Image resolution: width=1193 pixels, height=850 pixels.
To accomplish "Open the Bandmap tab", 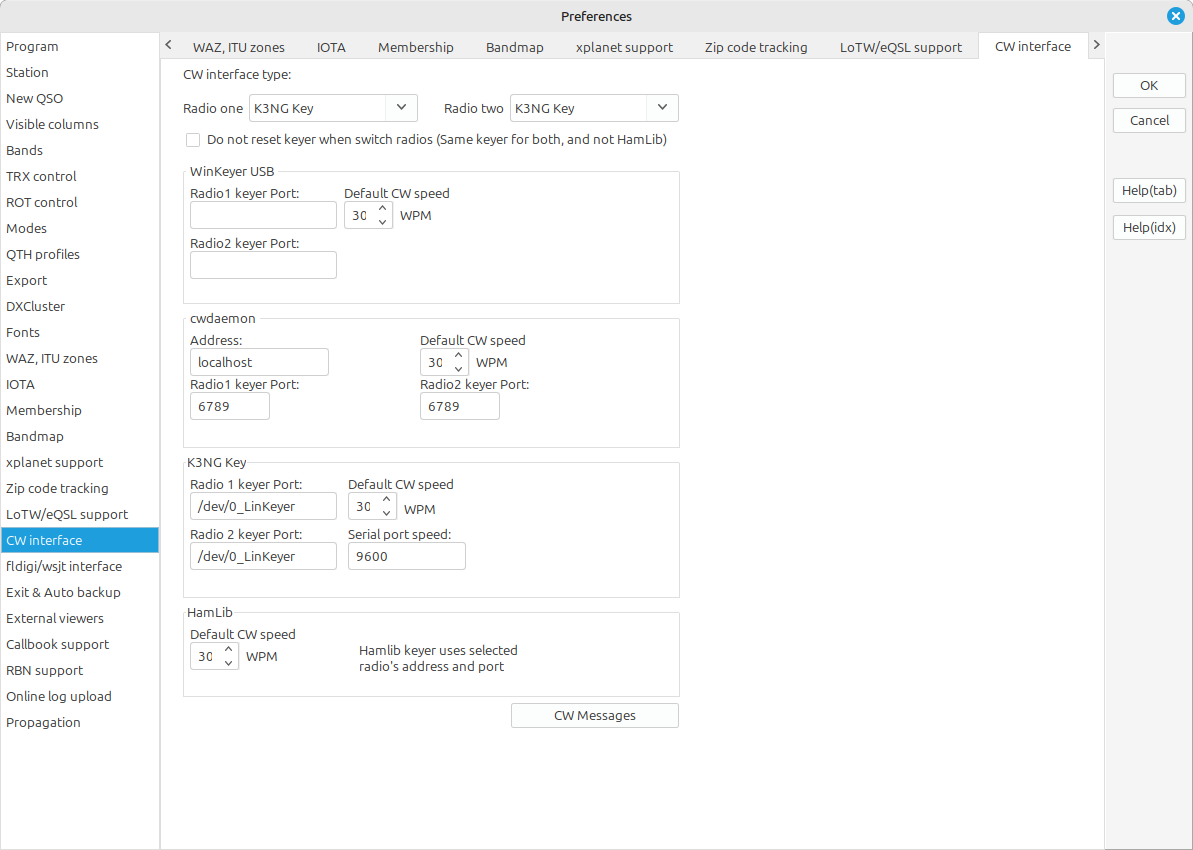I will tap(514, 47).
